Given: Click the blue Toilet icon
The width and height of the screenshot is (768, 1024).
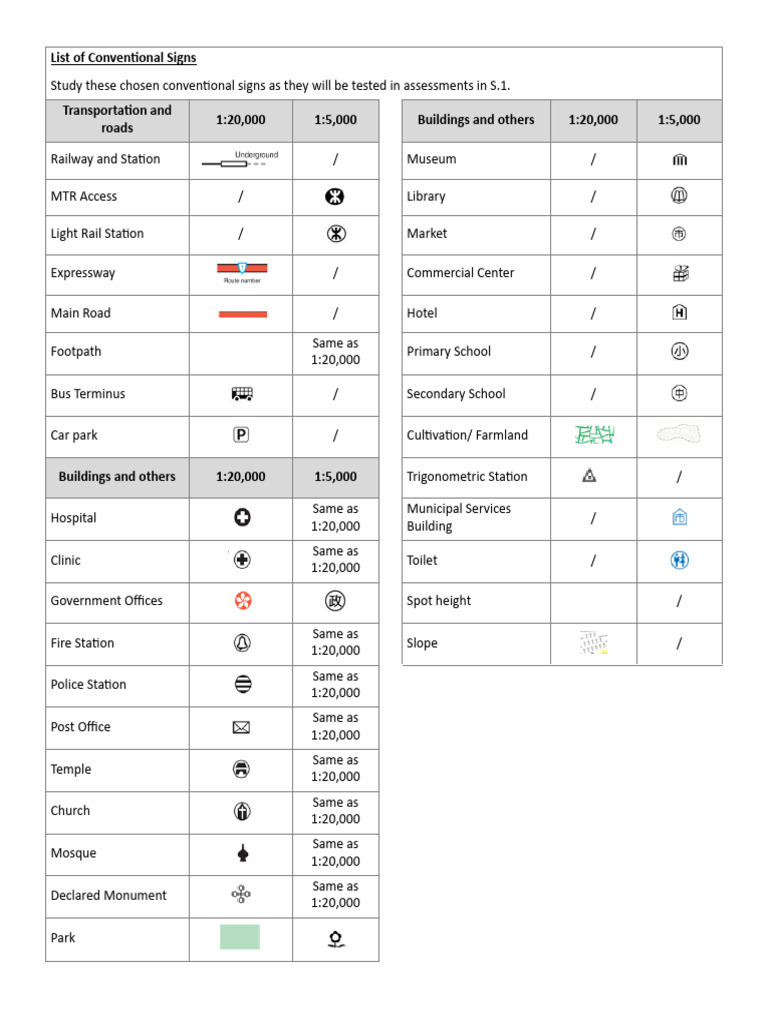Looking at the screenshot, I should click(x=679, y=560).
